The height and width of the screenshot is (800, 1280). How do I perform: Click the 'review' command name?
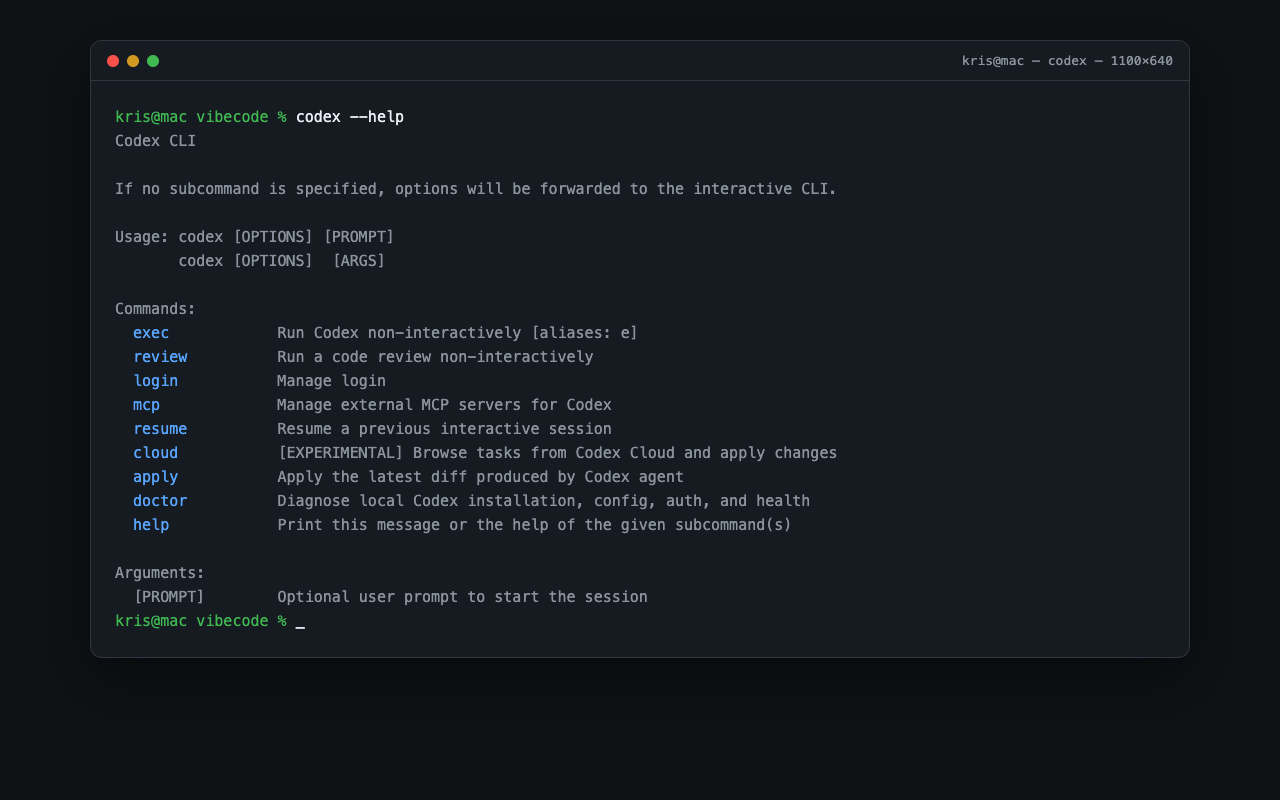(x=160, y=357)
